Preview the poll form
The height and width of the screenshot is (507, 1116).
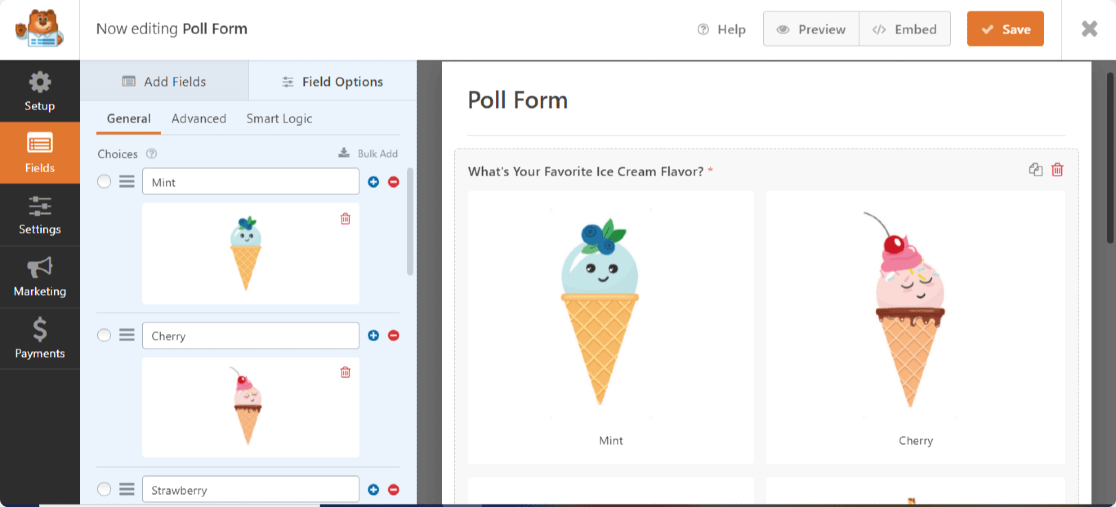click(811, 29)
